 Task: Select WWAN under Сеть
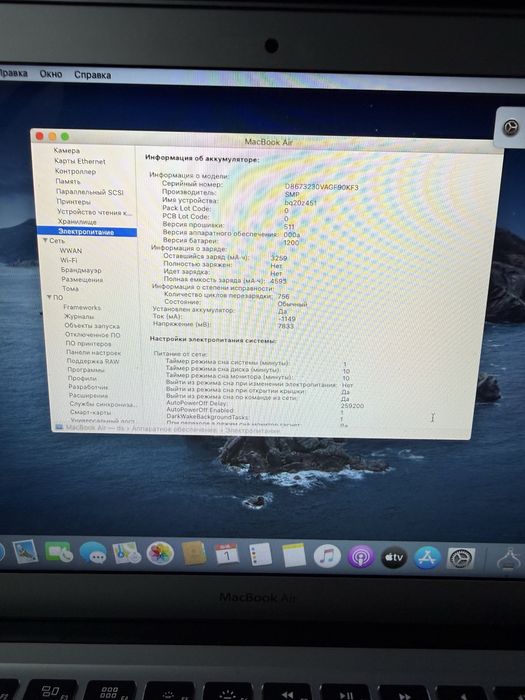click(71, 251)
